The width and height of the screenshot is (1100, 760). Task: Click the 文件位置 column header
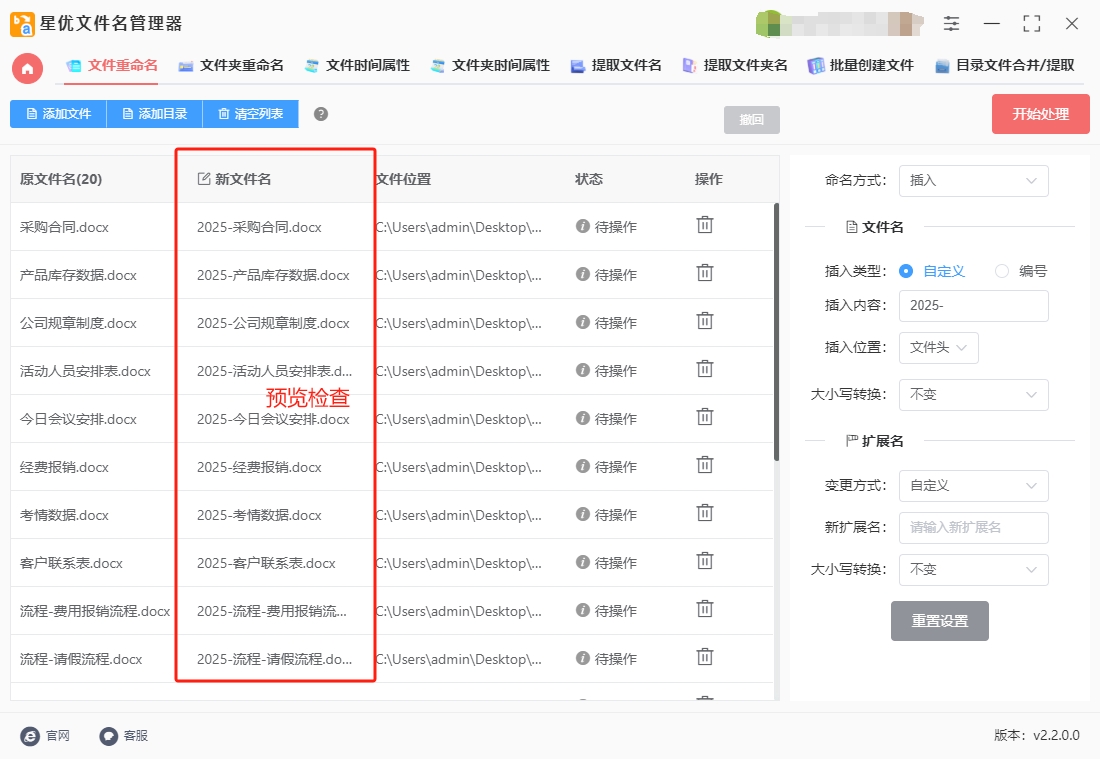point(403,179)
